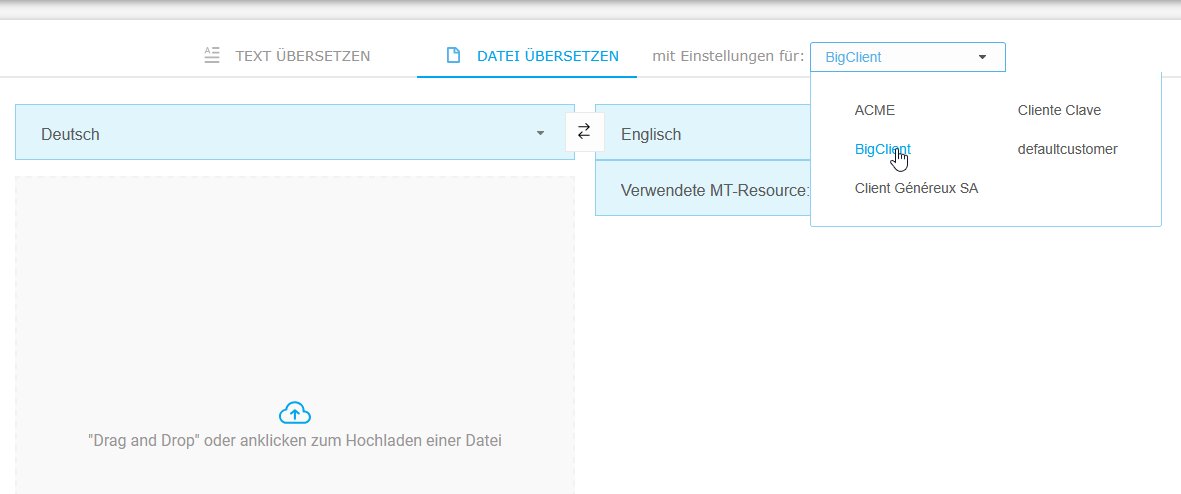
Task: Click the Verwendete MT-Resource panel
Action: [702, 190]
